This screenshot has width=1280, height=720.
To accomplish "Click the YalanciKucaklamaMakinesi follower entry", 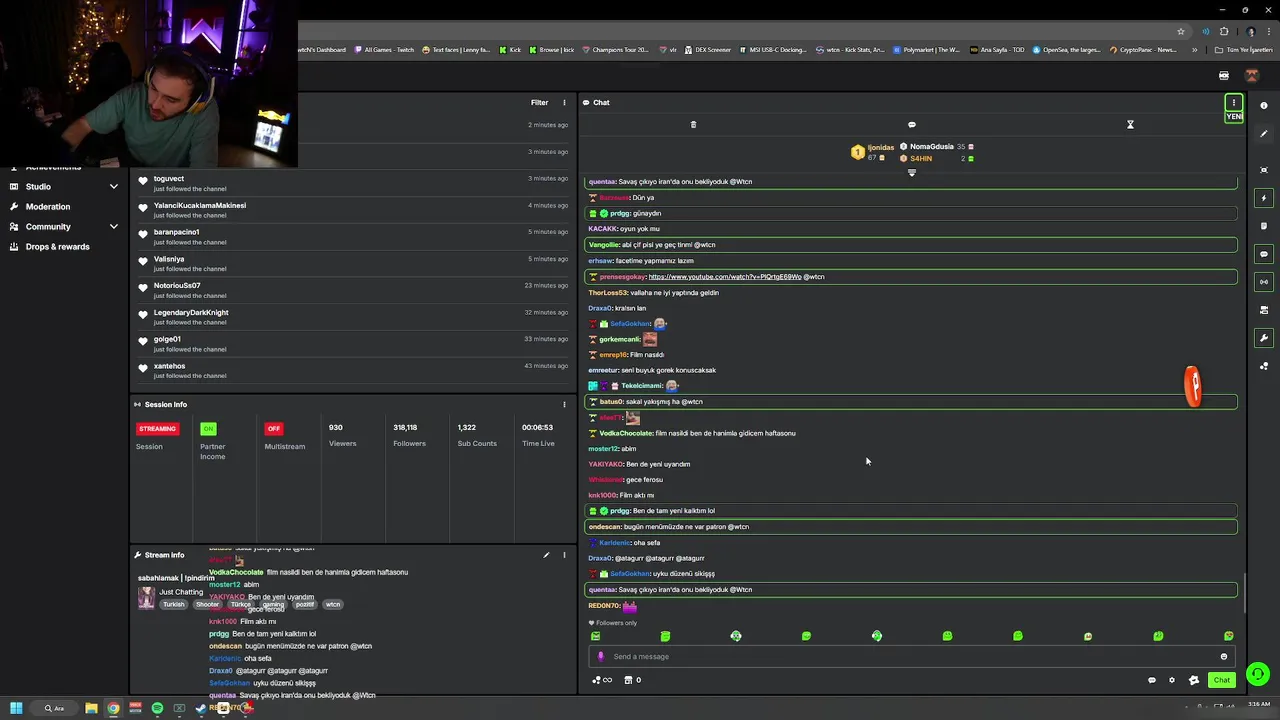I will point(351,210).
